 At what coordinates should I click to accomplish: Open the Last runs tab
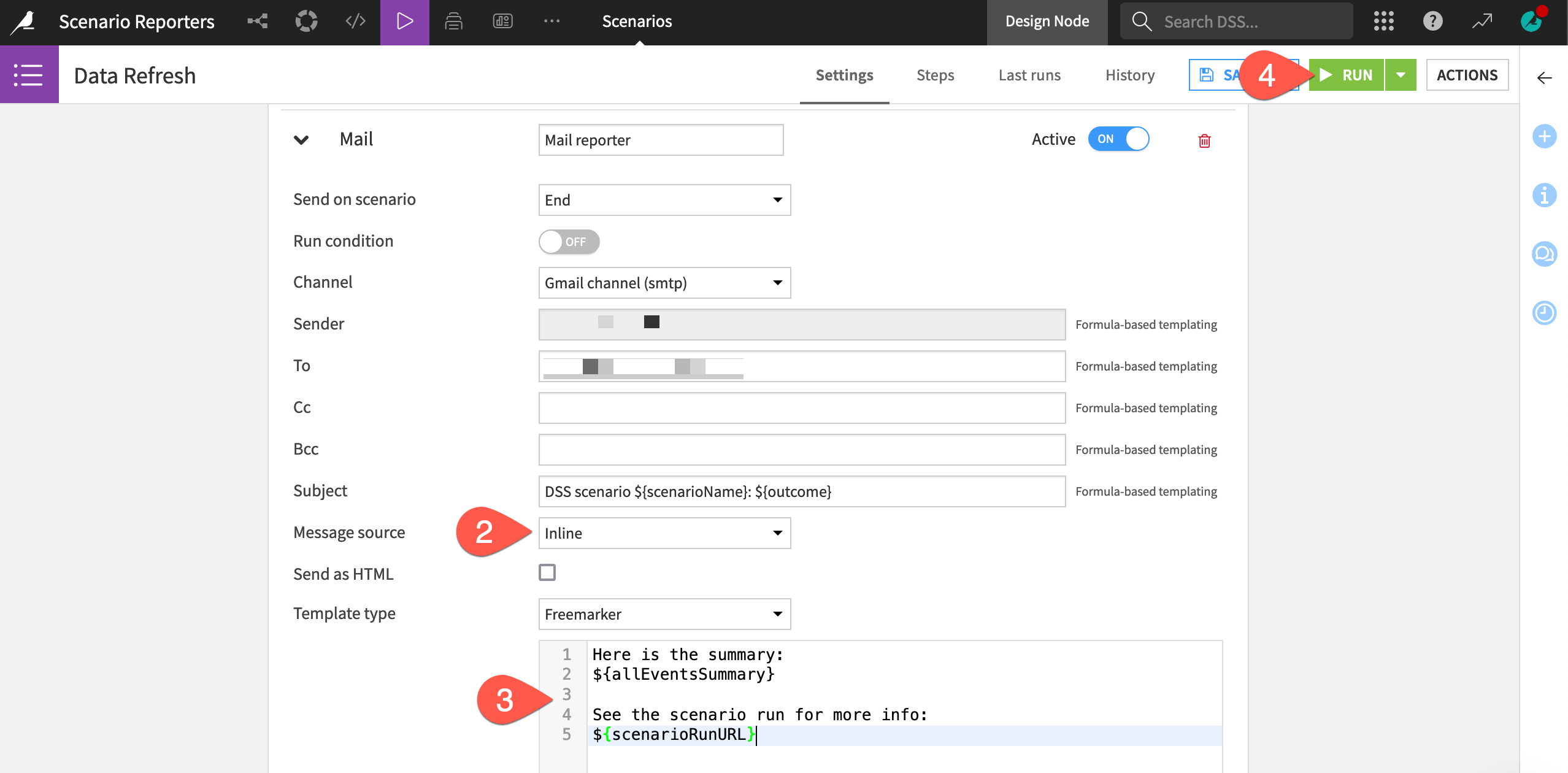(x=1029, y=75)
